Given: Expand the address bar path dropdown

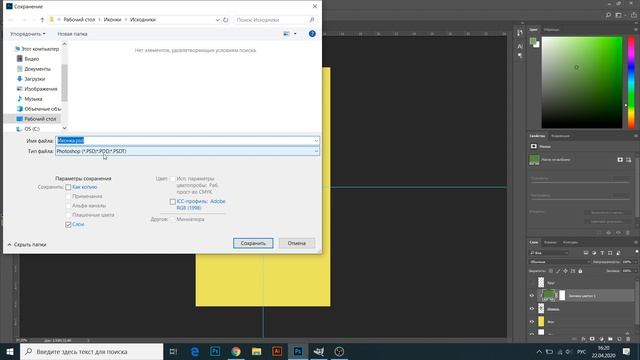Looking at the screenshot, I should click(218, 20).
